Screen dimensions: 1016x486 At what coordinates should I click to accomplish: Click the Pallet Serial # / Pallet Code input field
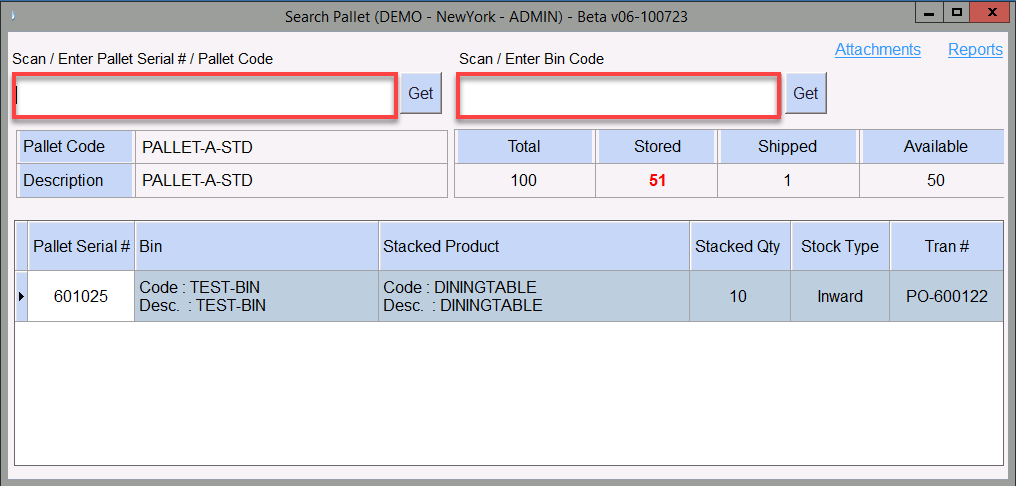(205, 97)
